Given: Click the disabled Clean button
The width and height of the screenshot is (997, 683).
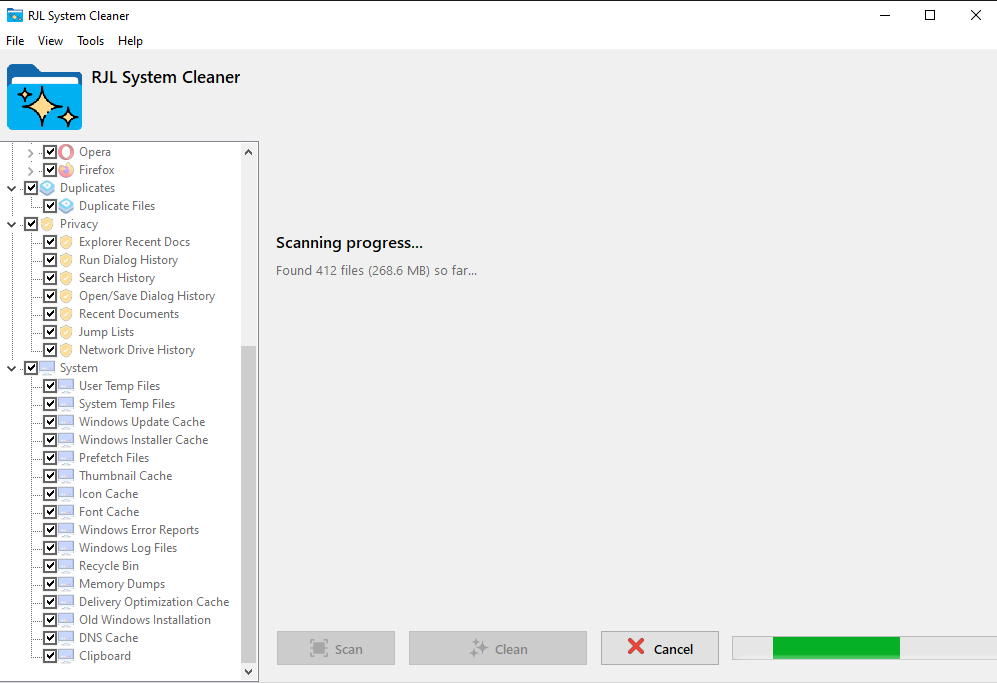Looking at the screenshot, I should coord(497,647).
